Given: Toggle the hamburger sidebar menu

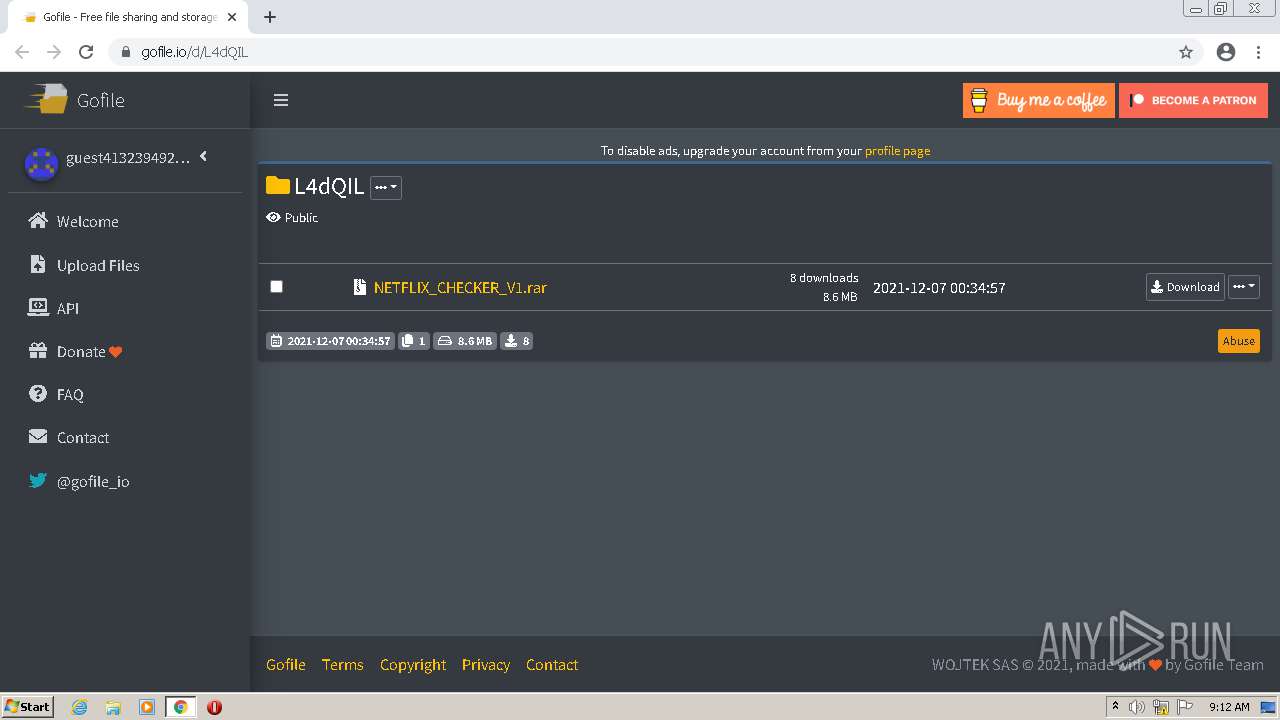Looking at the screenshot, I should point(281,100).
